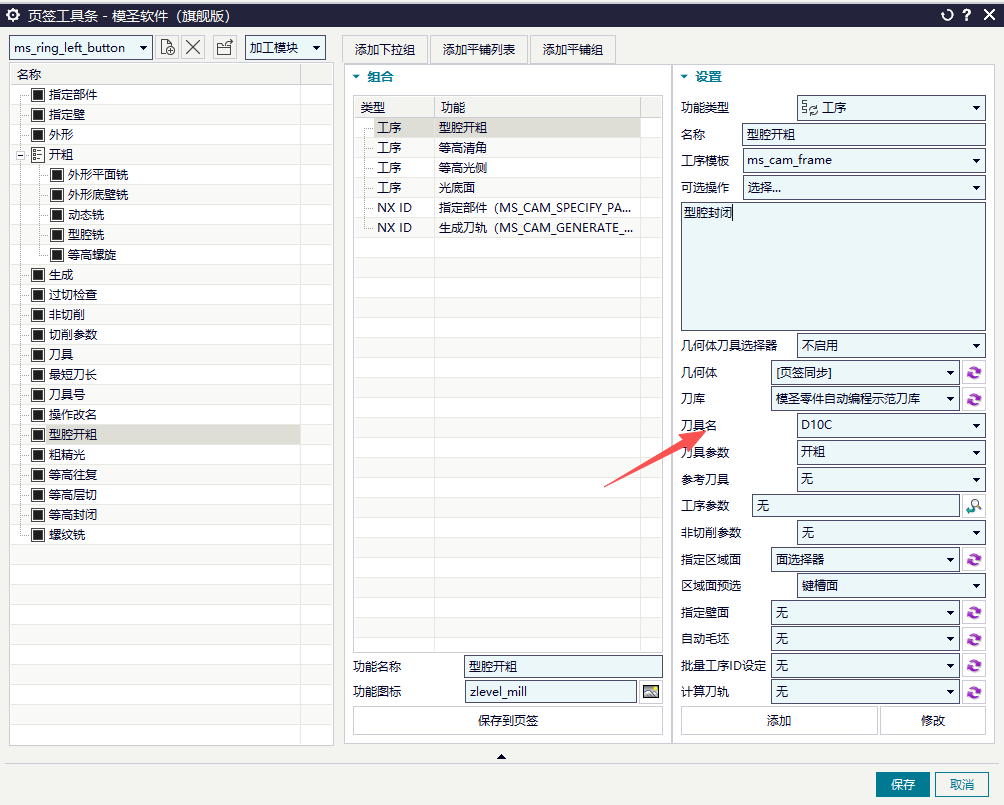
Task: Click the black square icon of 生成
Action: click(38, 275)
